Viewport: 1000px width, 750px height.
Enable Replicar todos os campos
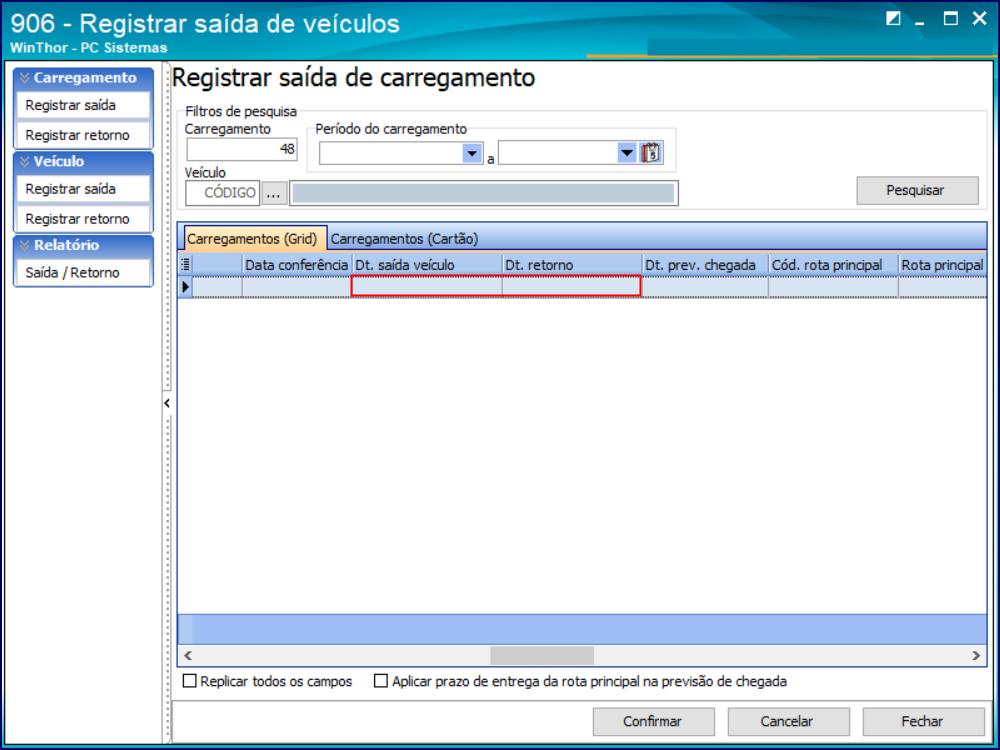[x=189, y=680]
